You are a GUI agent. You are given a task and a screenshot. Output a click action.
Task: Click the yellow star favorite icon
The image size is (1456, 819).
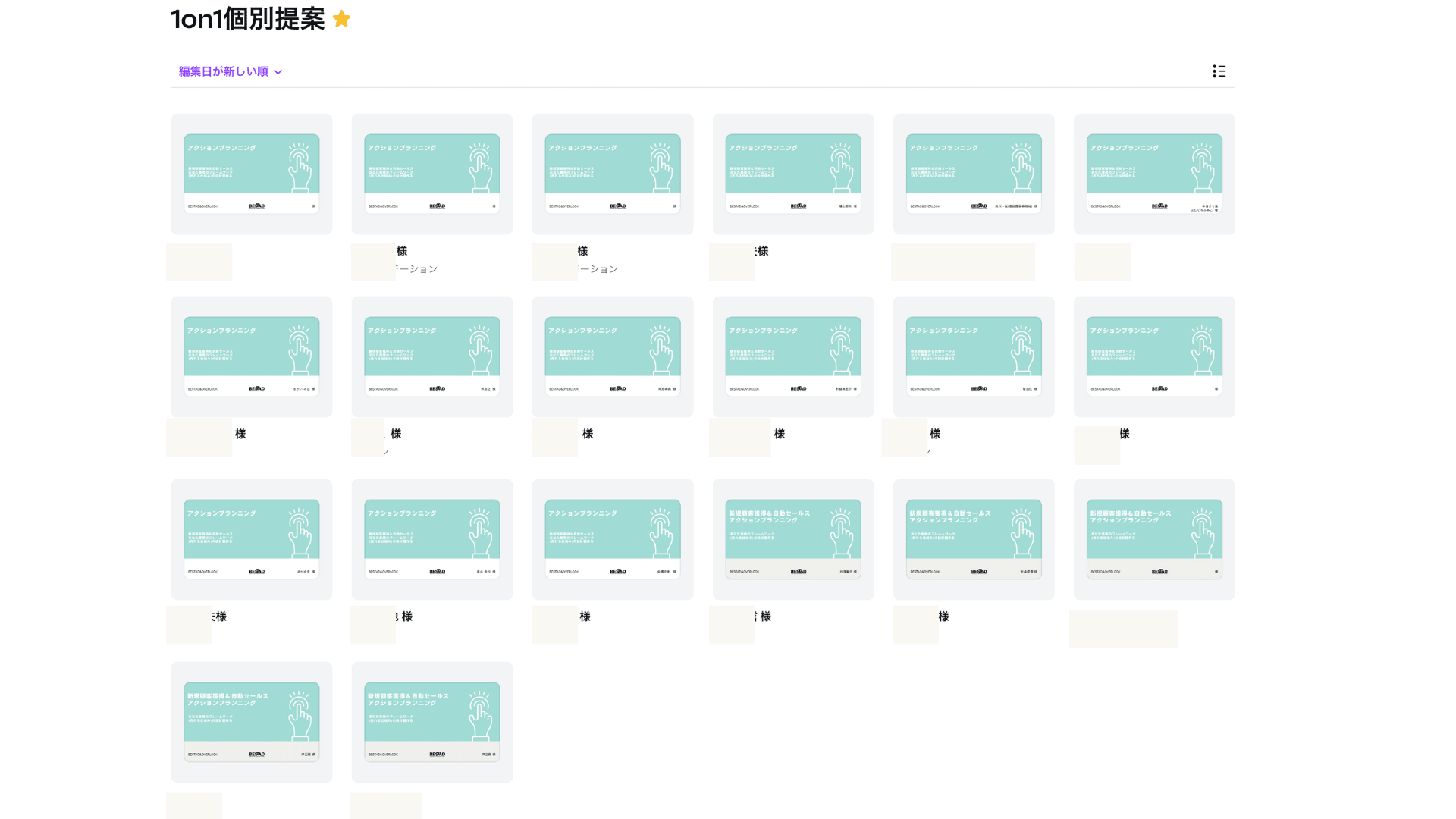342,19
